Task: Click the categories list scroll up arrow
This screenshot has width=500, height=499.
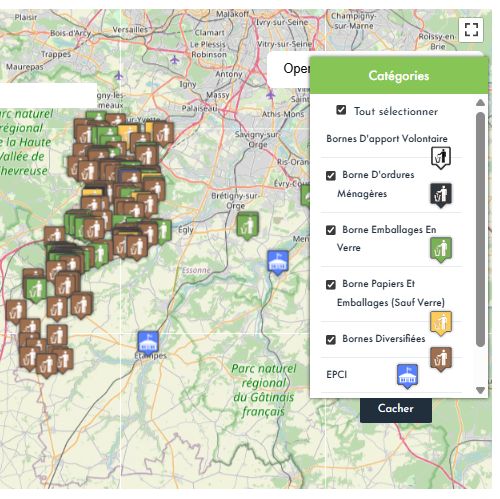Action: click(480, 102)
